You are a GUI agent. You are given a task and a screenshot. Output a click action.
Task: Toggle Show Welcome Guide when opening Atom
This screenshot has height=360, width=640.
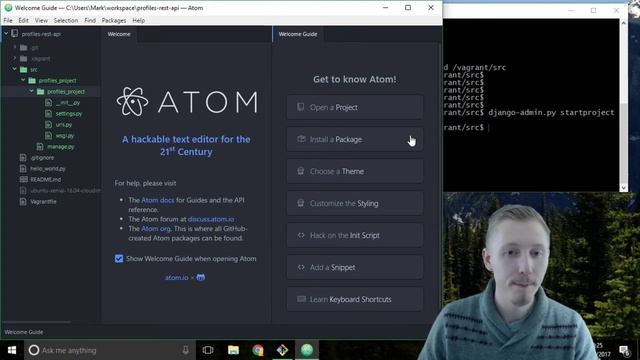tap(119, 259)
